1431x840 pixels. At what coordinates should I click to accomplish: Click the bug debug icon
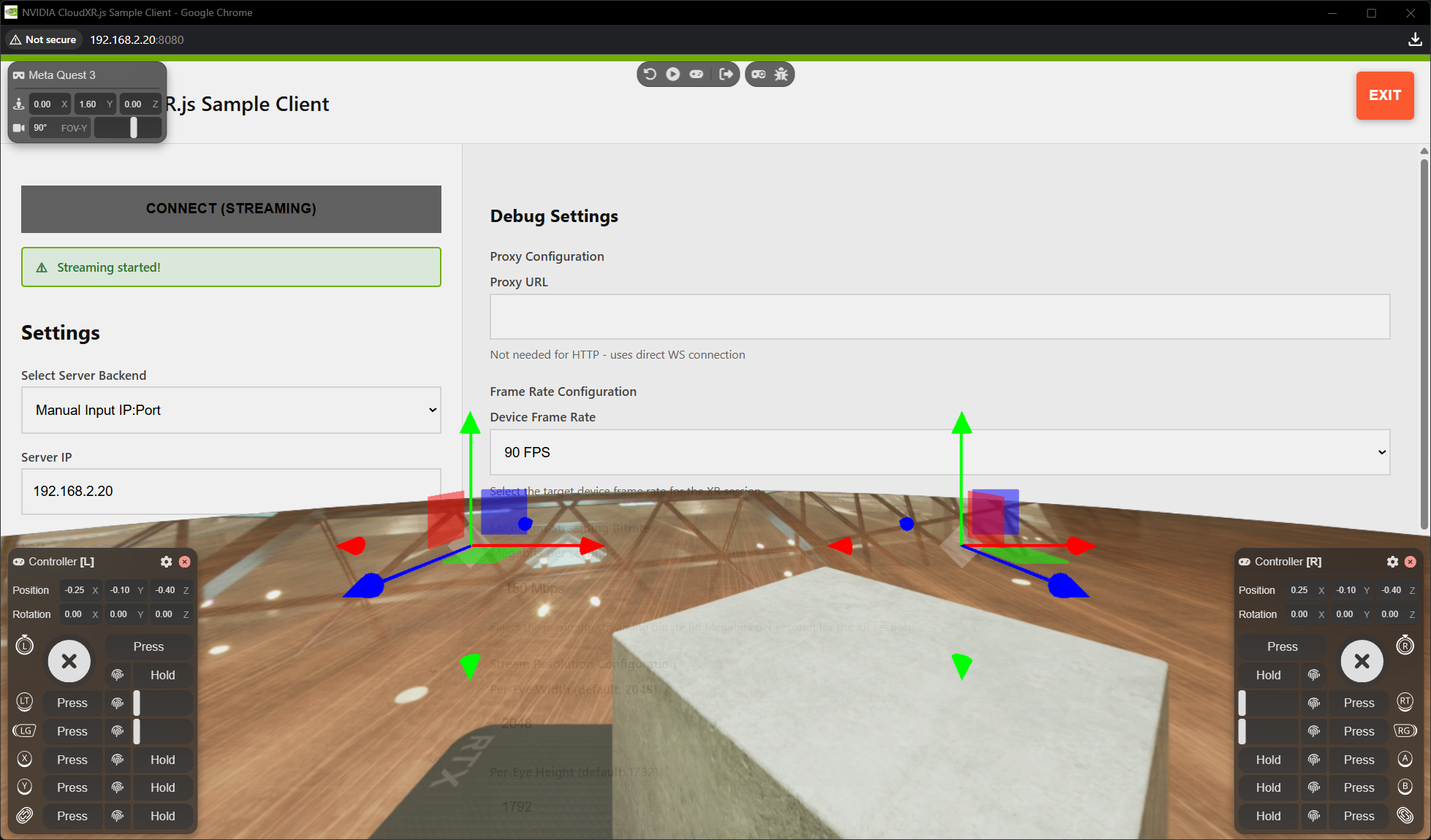click(781, 75)
